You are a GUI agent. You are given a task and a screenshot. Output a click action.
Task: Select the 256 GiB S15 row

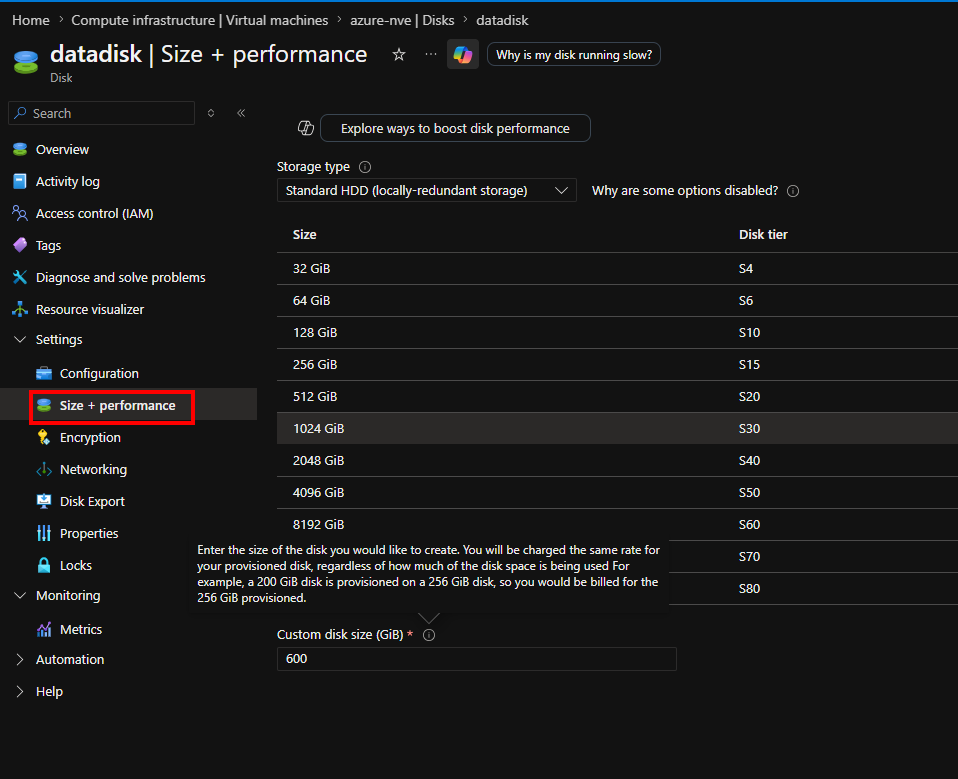point(617,364)
